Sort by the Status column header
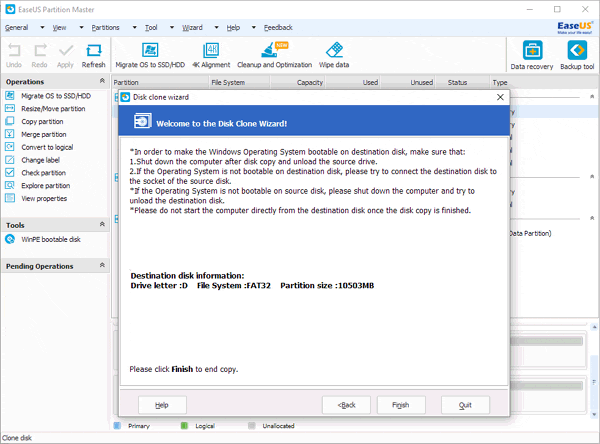600x444 pixels. pos(462,82)
